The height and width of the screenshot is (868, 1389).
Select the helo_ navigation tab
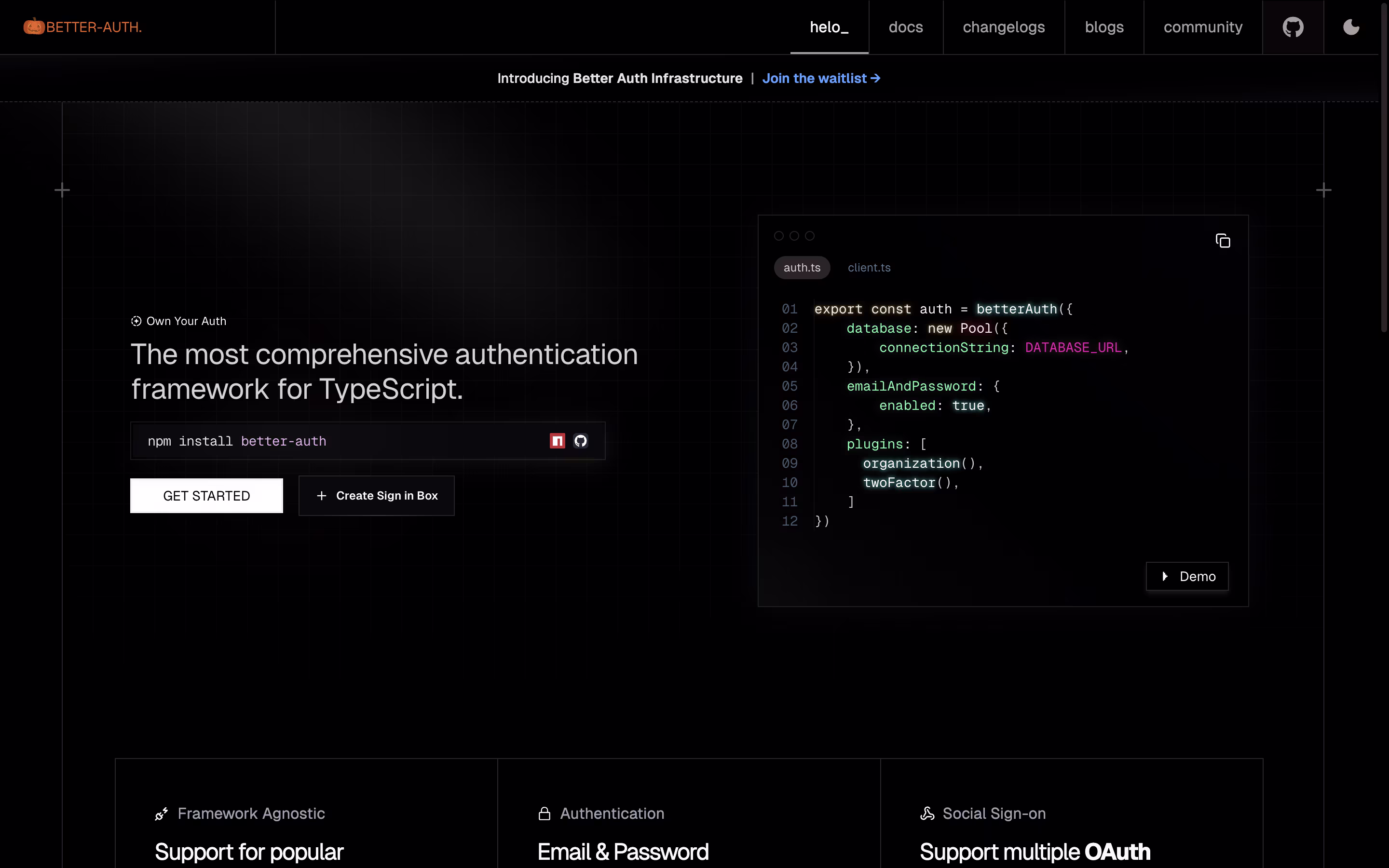point(829,27)
